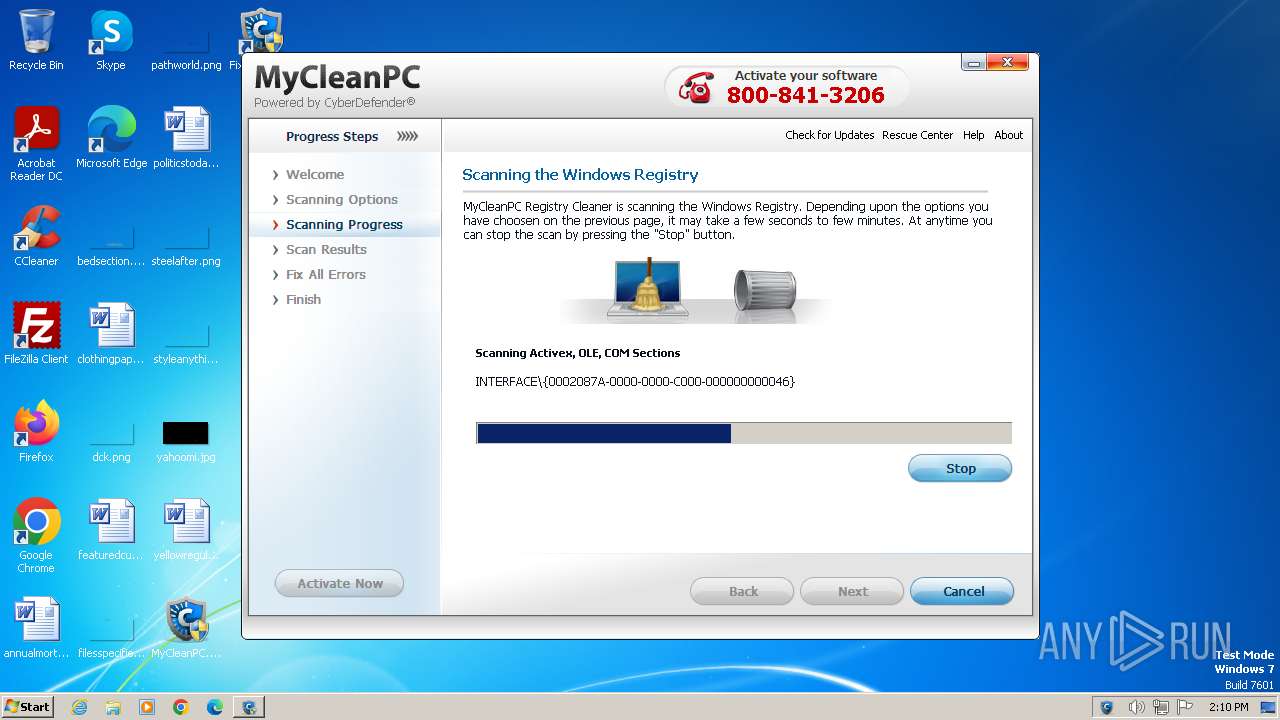1280x720 pixels.
Task: Open the clothingpap... Word document
Action: (111, 333)
